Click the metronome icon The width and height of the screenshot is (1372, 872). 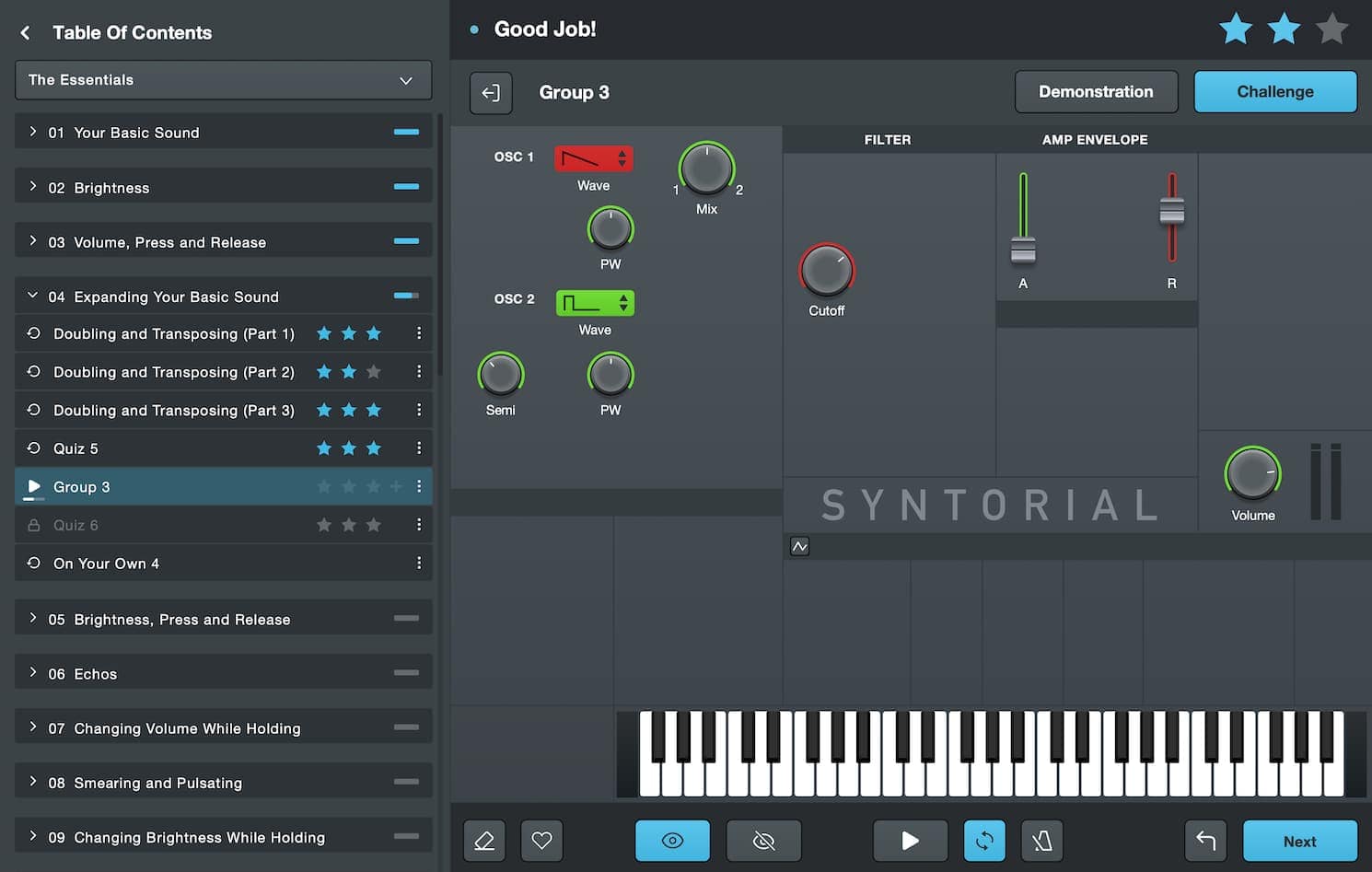click(x=1041, y=841)
